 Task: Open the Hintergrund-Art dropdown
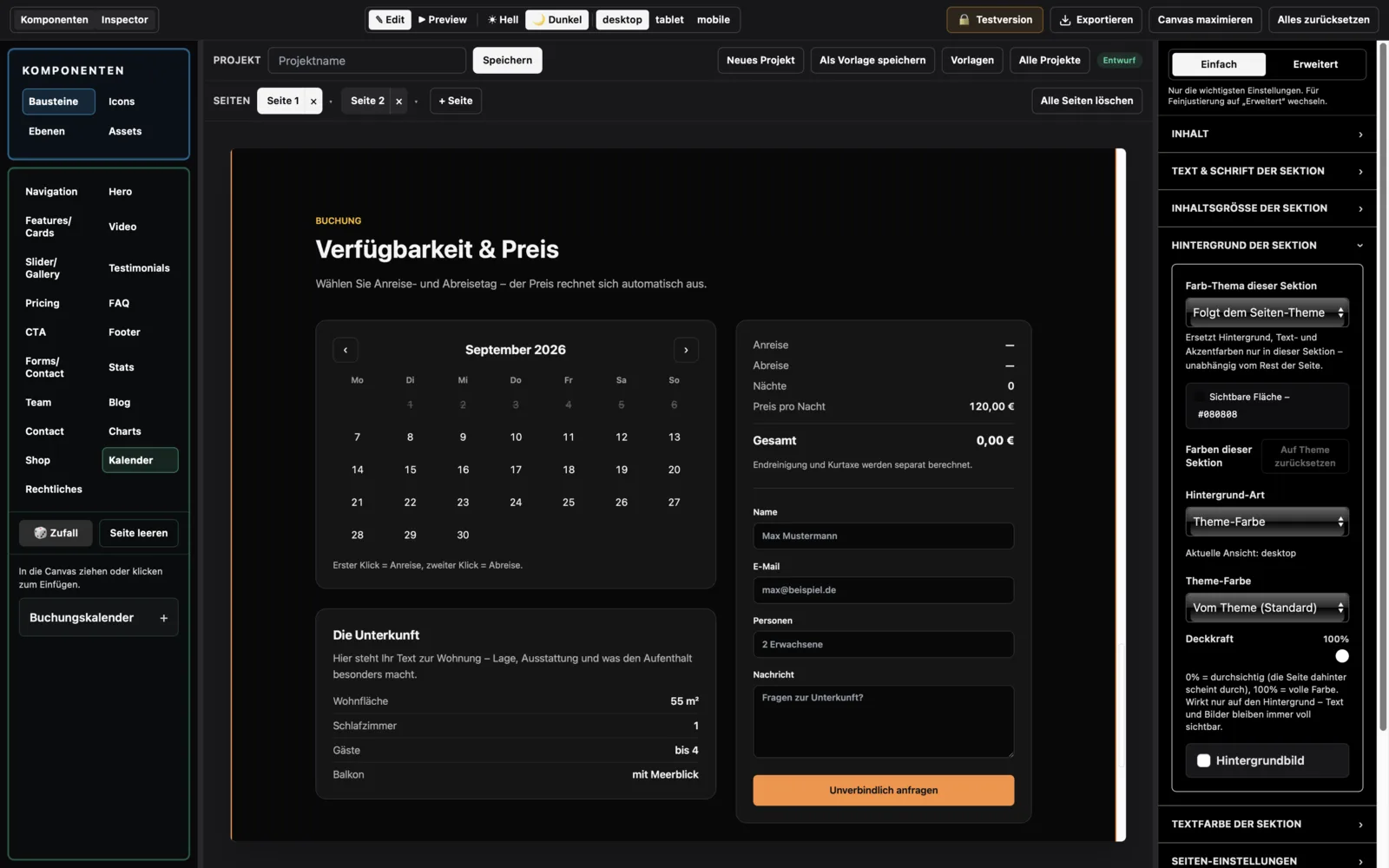(x=1267, y=522)
